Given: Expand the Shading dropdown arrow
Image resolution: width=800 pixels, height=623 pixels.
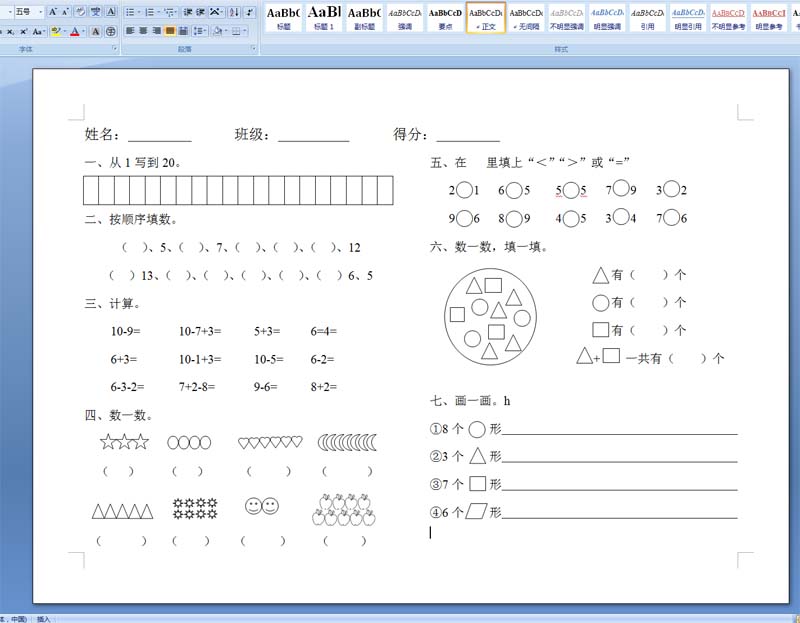Looking at the screenshot, I should (226, 31).
